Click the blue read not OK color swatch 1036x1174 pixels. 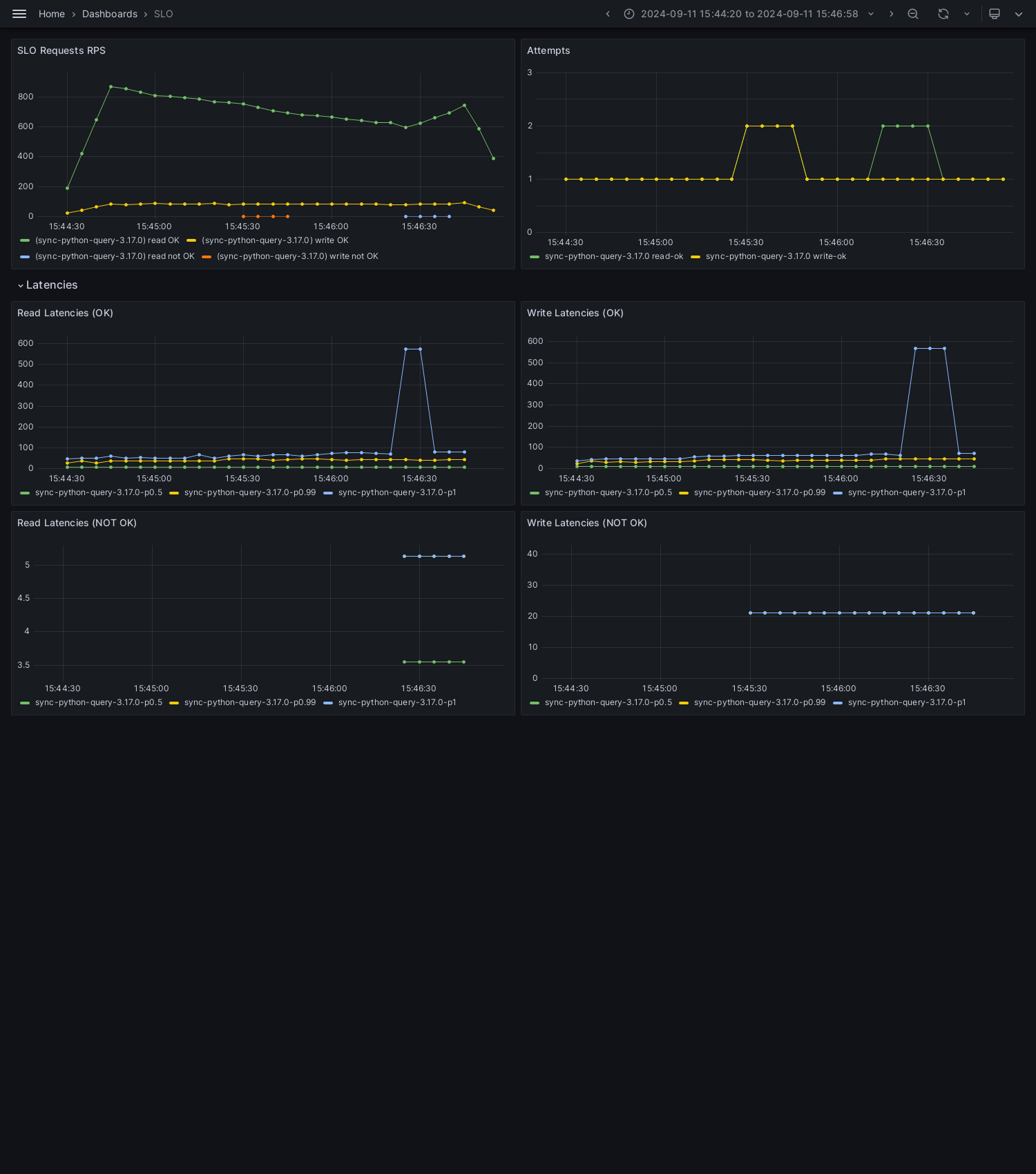[x=25, y=256]
